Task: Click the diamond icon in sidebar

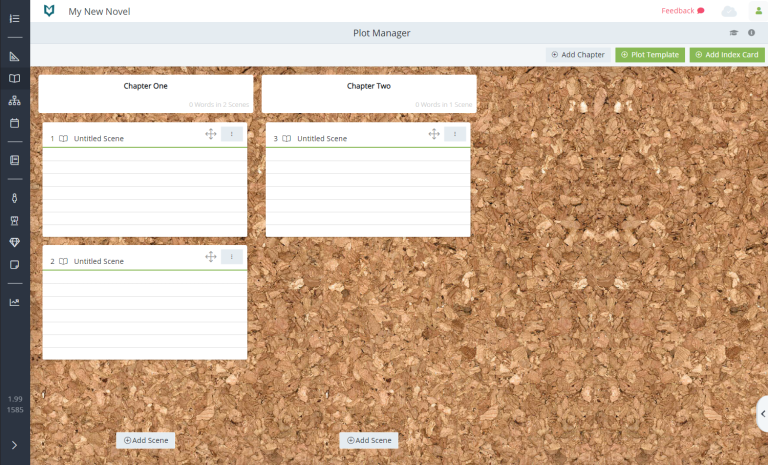Action: pyautogui.click(x=14, y=243)
